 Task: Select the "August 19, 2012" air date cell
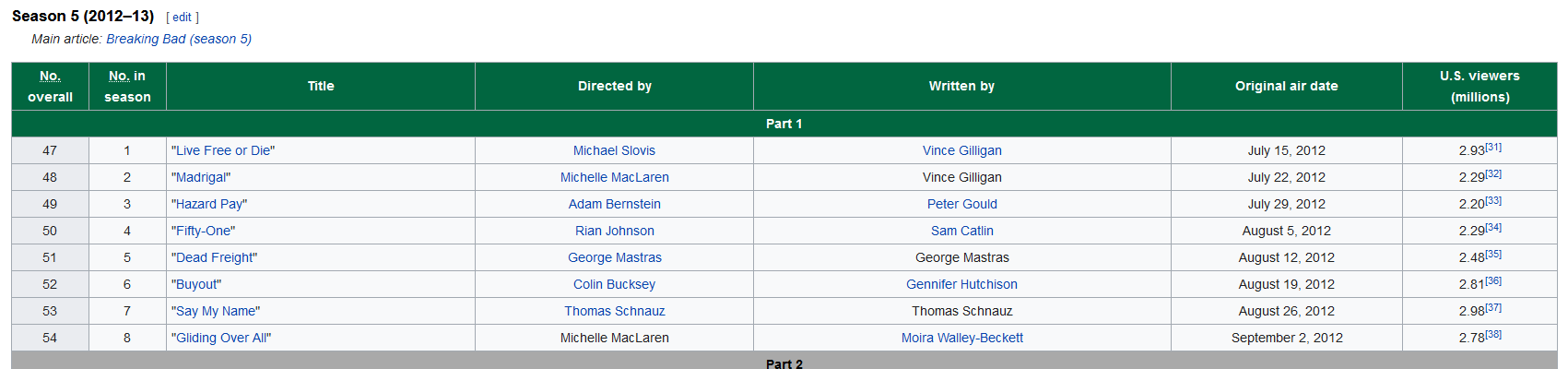[x=1286, y=284]
